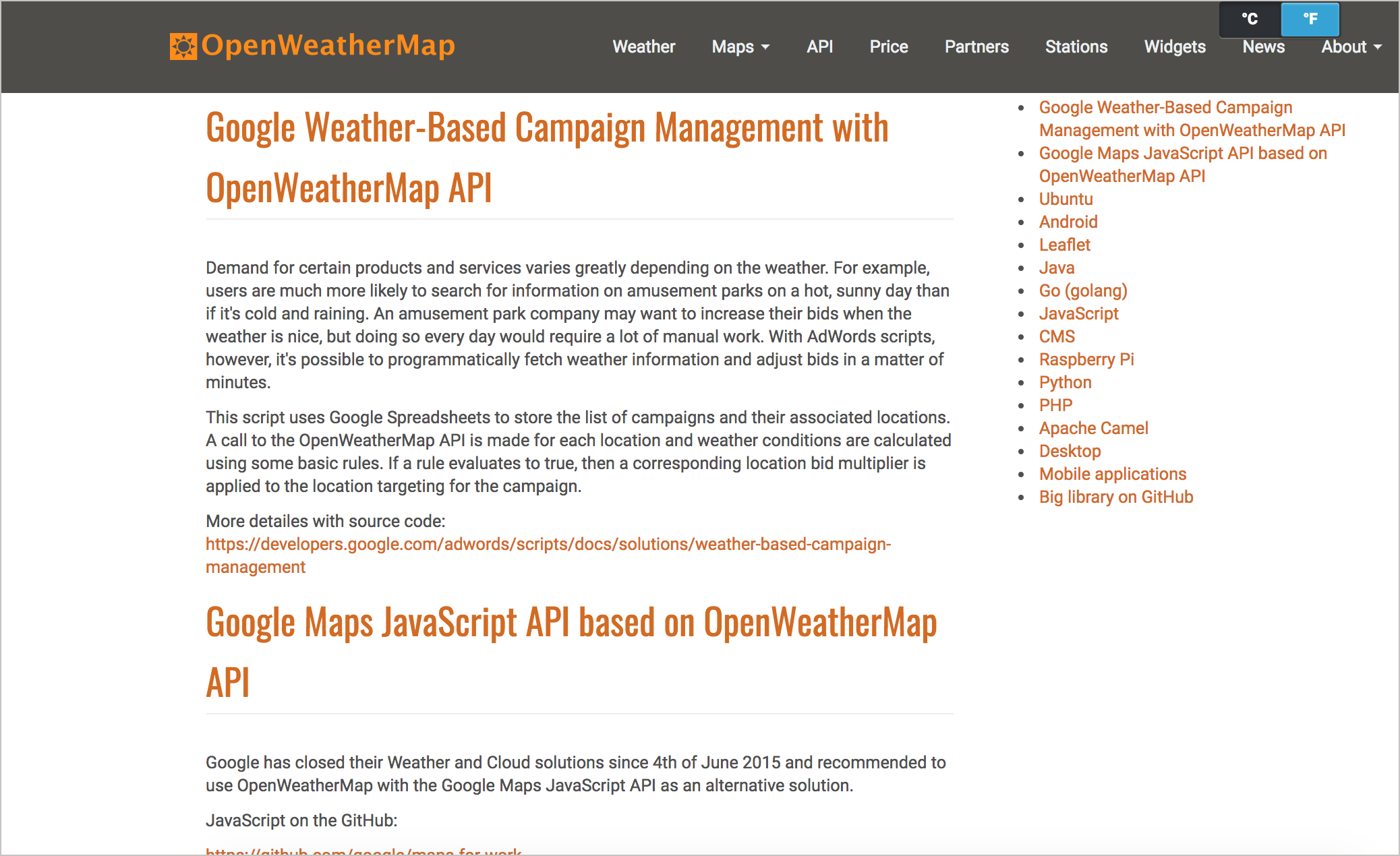Go to the Price page
The height and width of the screenshot is (856, 1400).
889,47
